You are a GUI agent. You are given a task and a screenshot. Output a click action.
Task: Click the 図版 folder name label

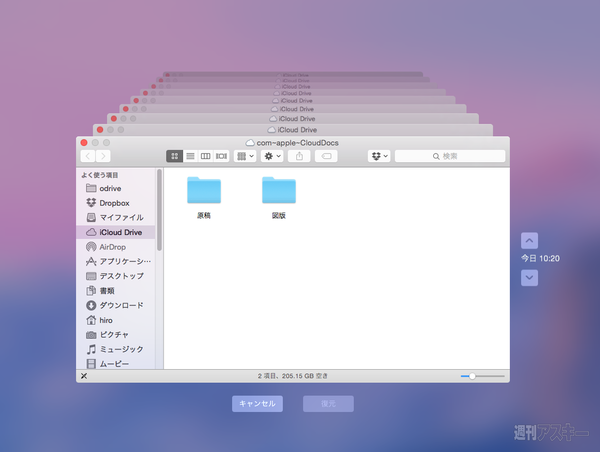pos(279,215)
